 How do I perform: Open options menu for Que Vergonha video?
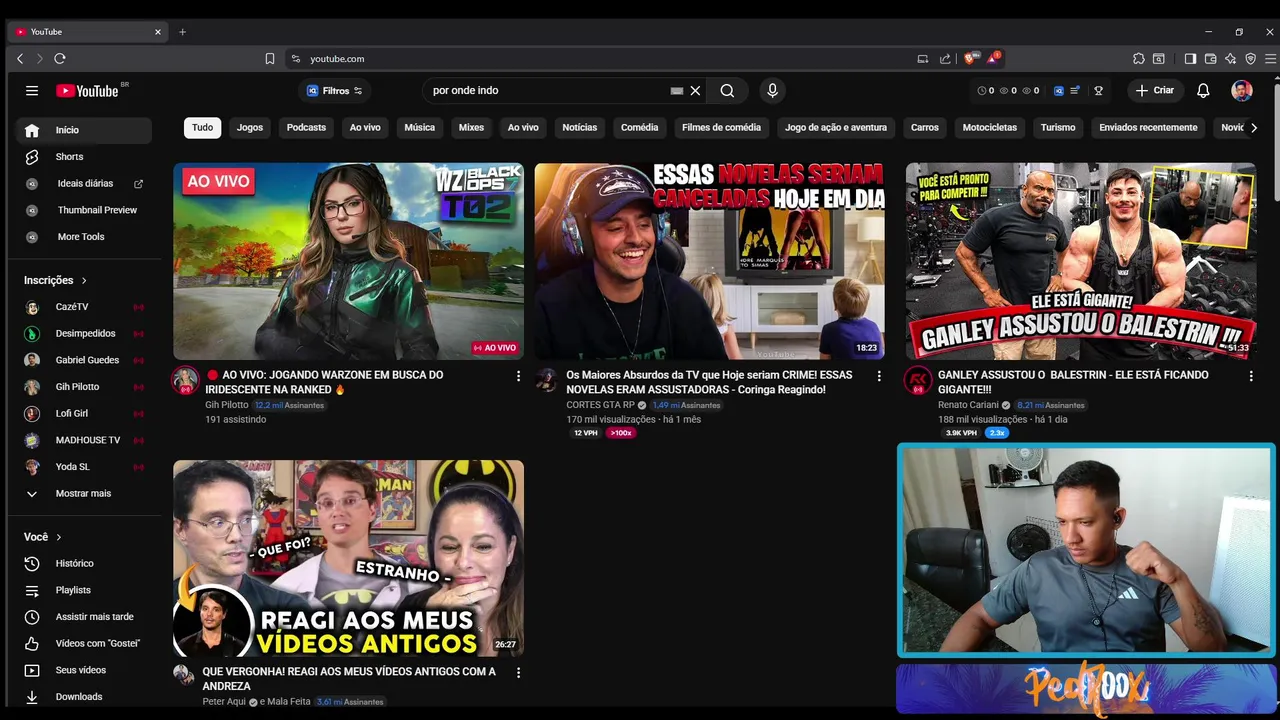(518, 673)
